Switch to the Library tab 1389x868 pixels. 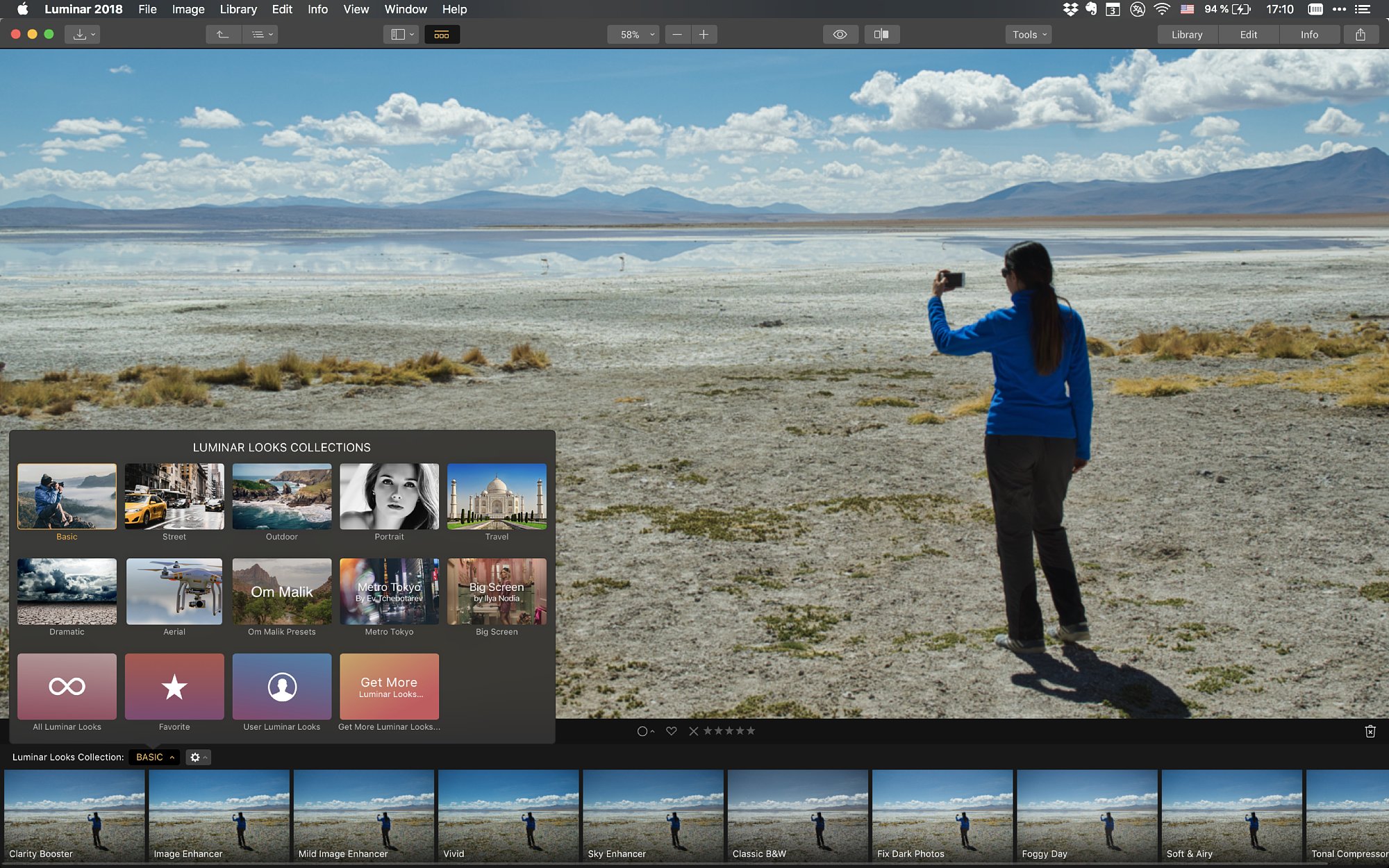click(1187, 34)
